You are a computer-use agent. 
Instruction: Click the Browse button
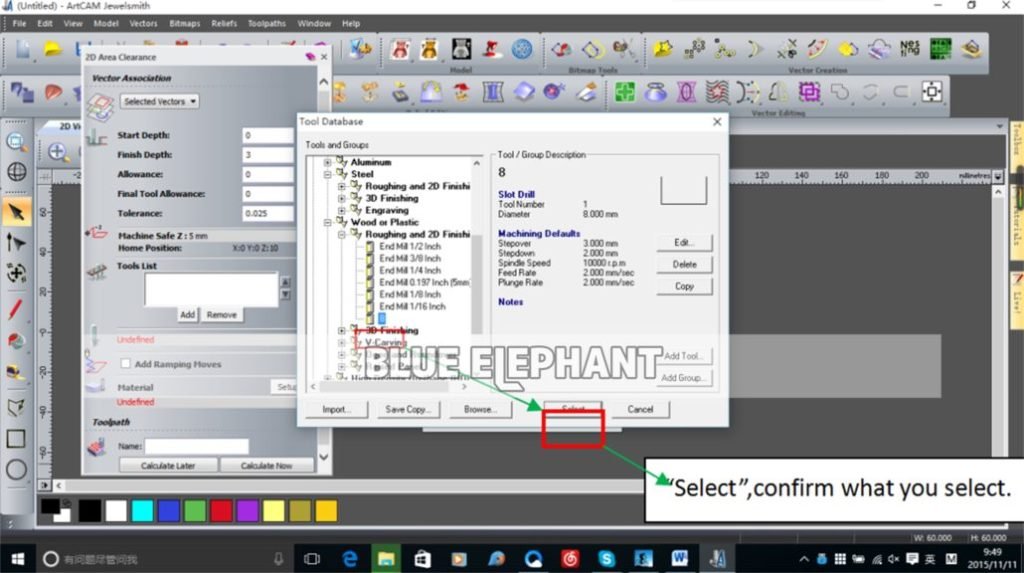[480, 410]
